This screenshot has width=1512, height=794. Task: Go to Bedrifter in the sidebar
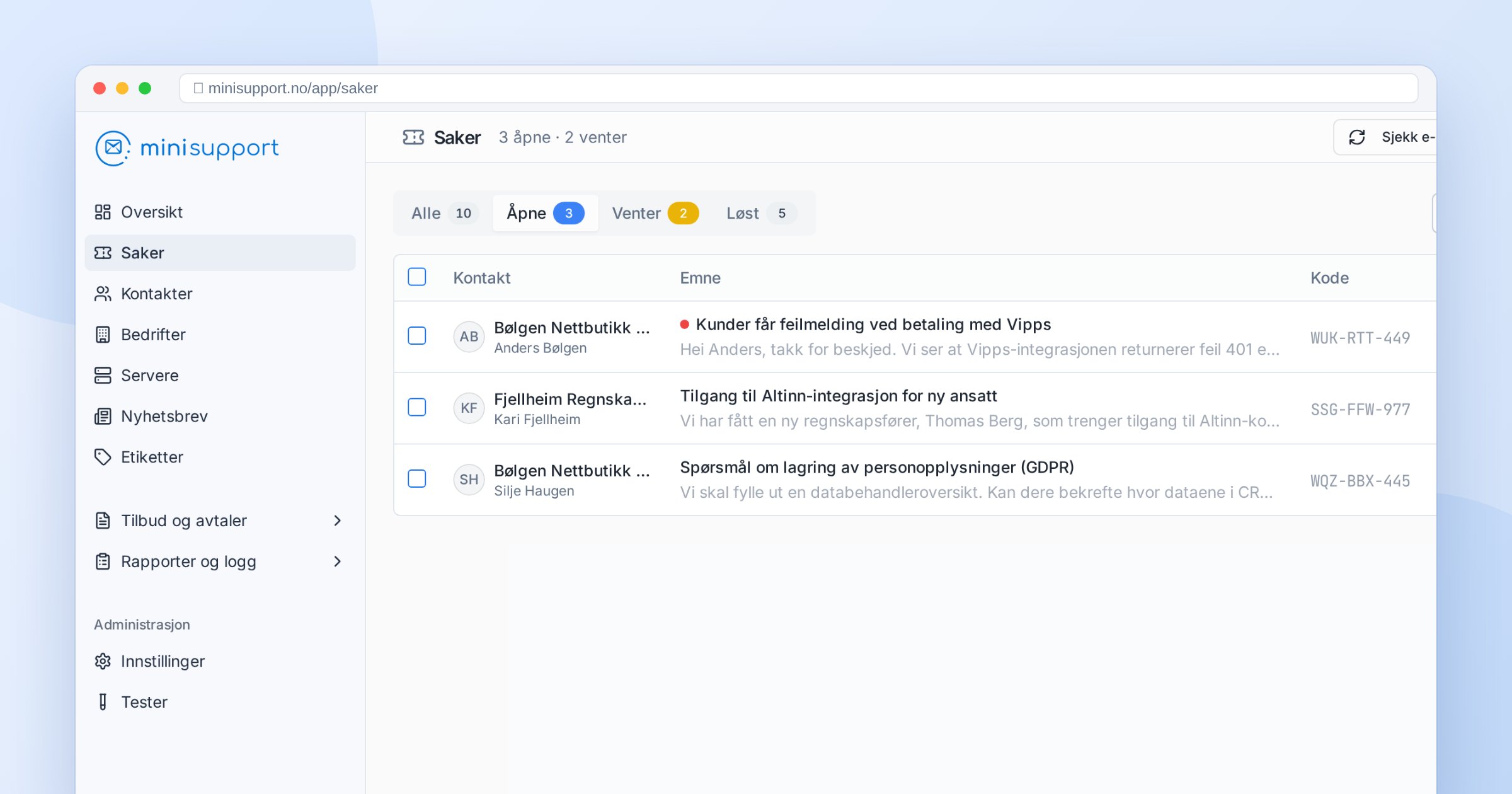click(220, 335)
